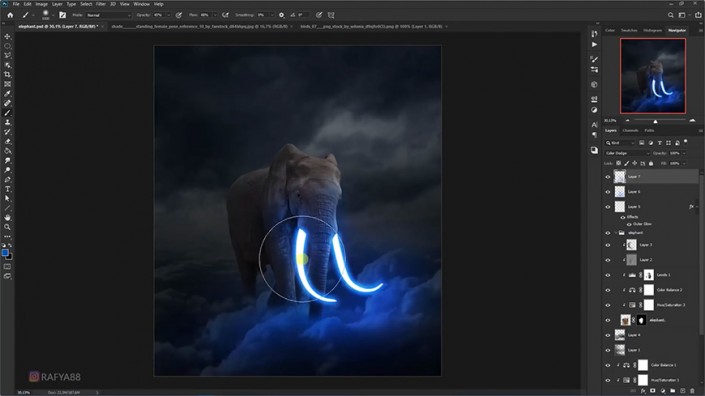Select the Pen tool
This screenshot has height=396, width=705.
click(x=7, y=179)
